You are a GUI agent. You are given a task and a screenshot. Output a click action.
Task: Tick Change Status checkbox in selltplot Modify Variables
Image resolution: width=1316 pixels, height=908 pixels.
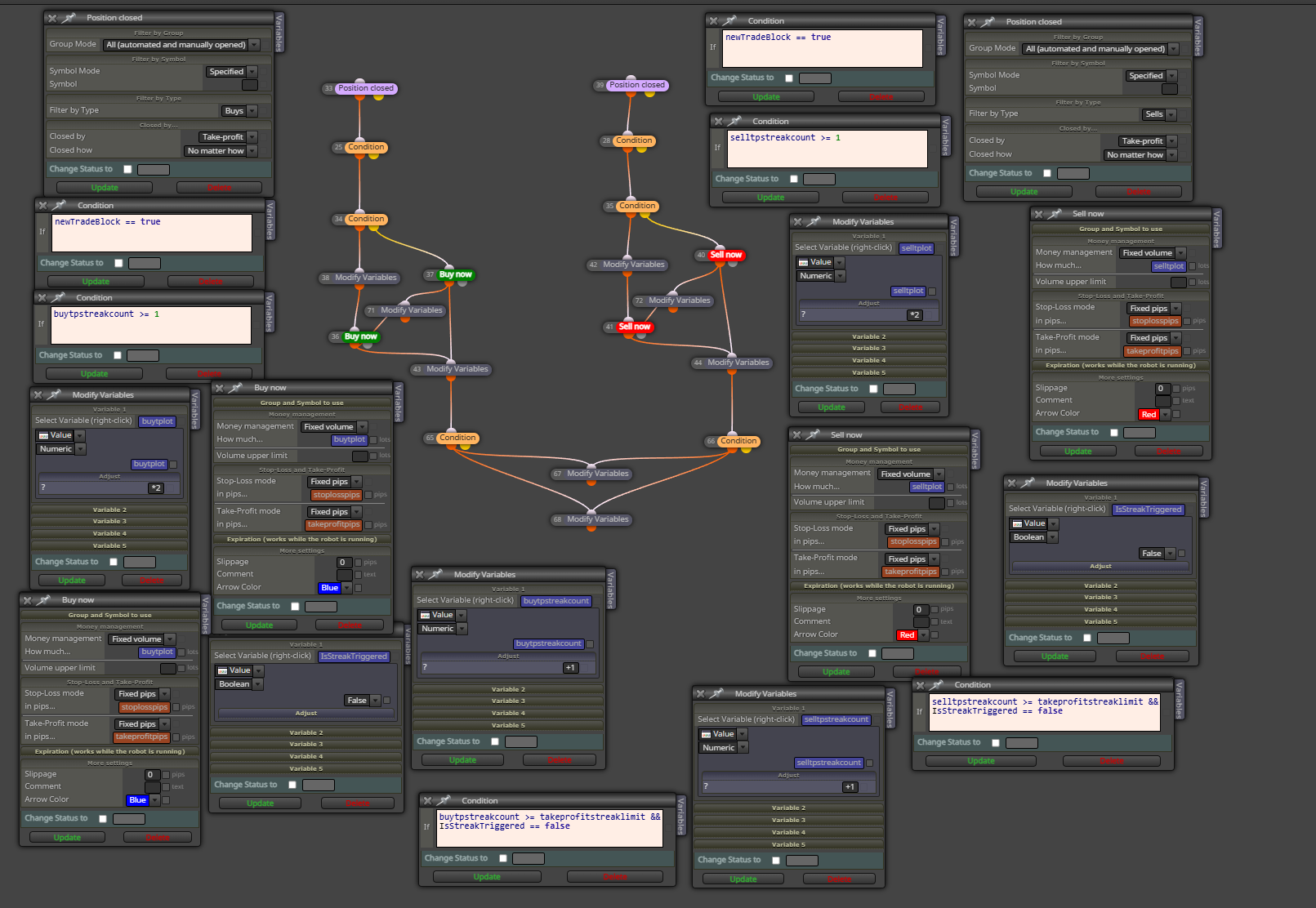coord(873,389)
